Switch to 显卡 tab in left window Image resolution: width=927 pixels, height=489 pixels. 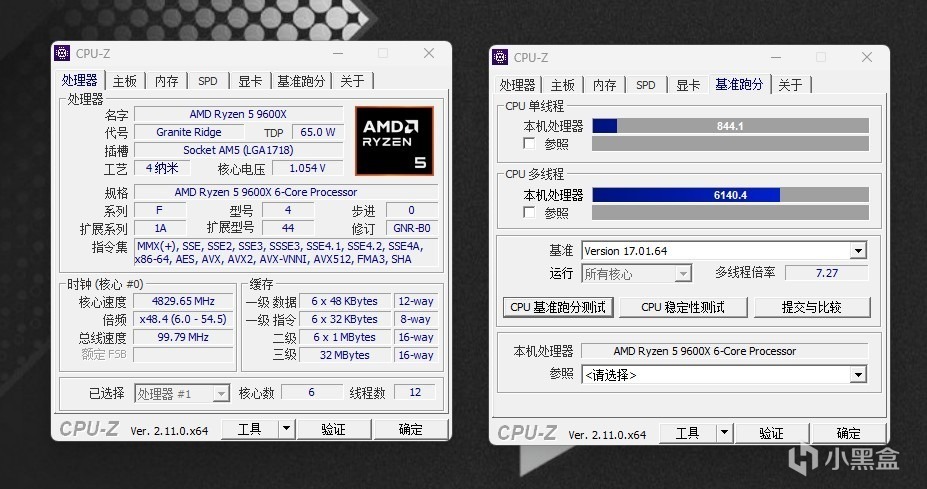[x=250, y=81]
